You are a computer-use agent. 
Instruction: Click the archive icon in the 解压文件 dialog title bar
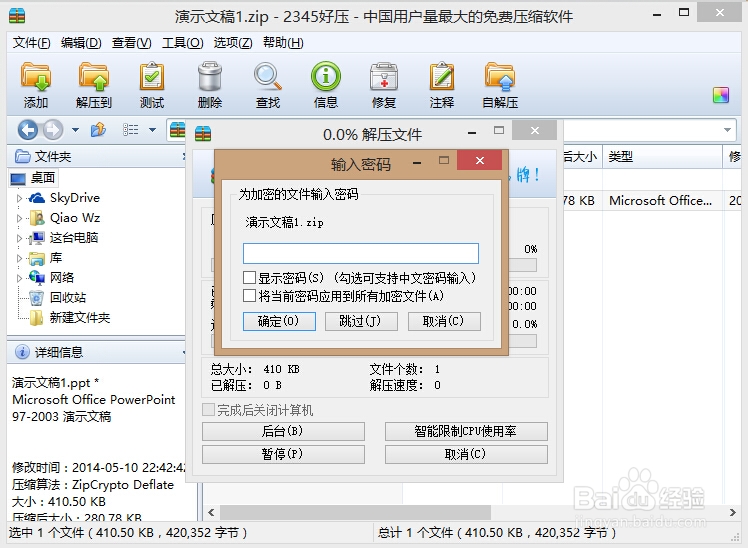coord(203,134)
